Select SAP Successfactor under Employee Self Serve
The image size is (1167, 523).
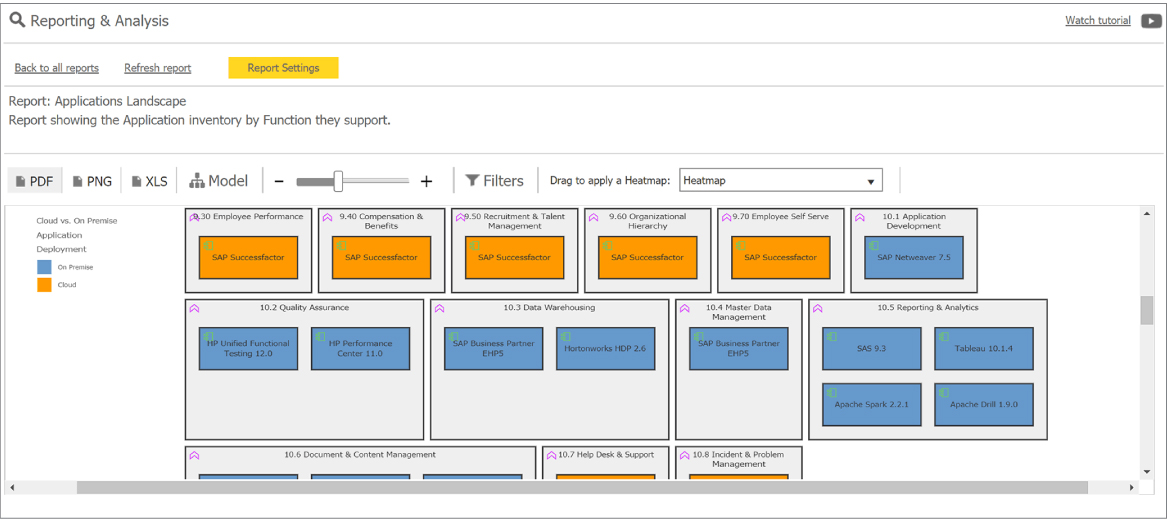(781, 257)
